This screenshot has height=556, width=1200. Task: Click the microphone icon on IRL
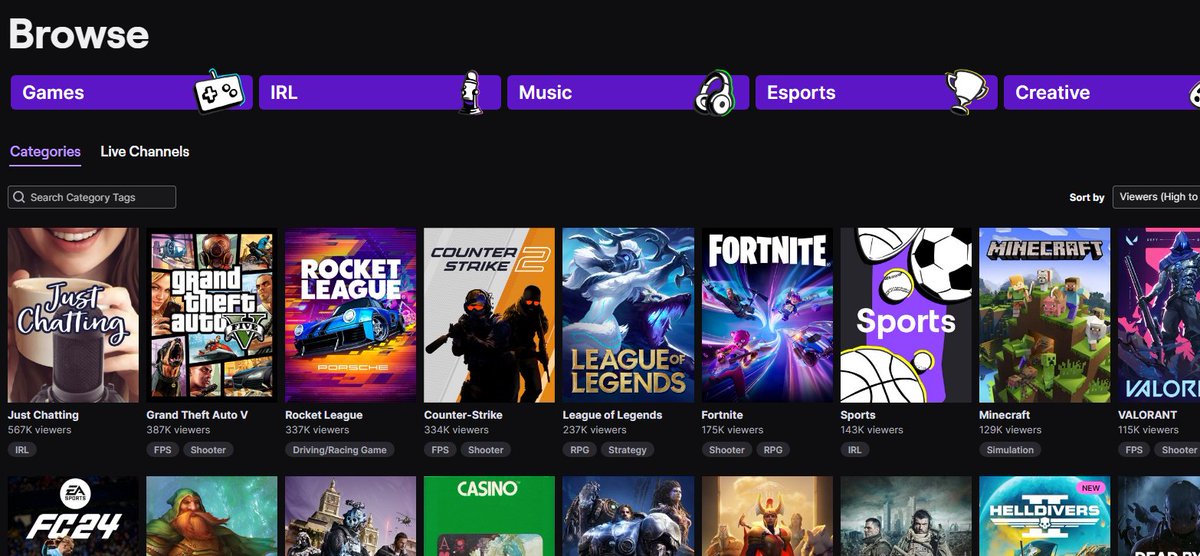pos(471,92)
